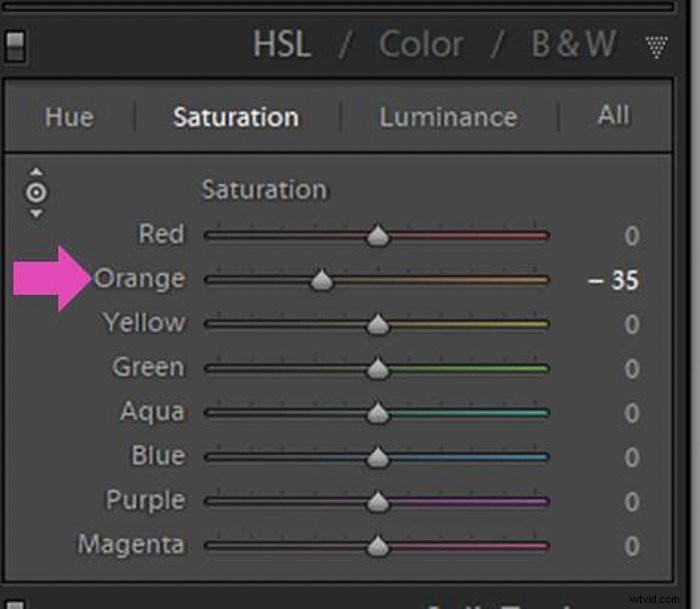Click the Purple saturation slider handle
This screenshot has width=700, height=609.
(378, 502)
